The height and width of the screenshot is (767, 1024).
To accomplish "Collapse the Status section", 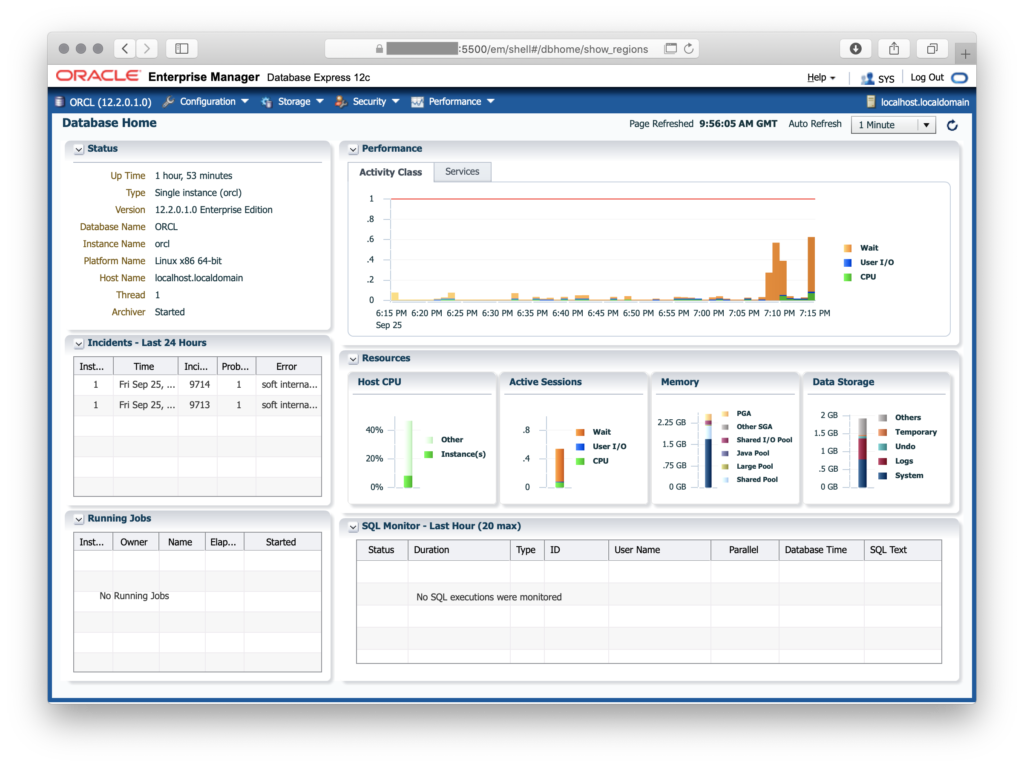I will point(78,149).
